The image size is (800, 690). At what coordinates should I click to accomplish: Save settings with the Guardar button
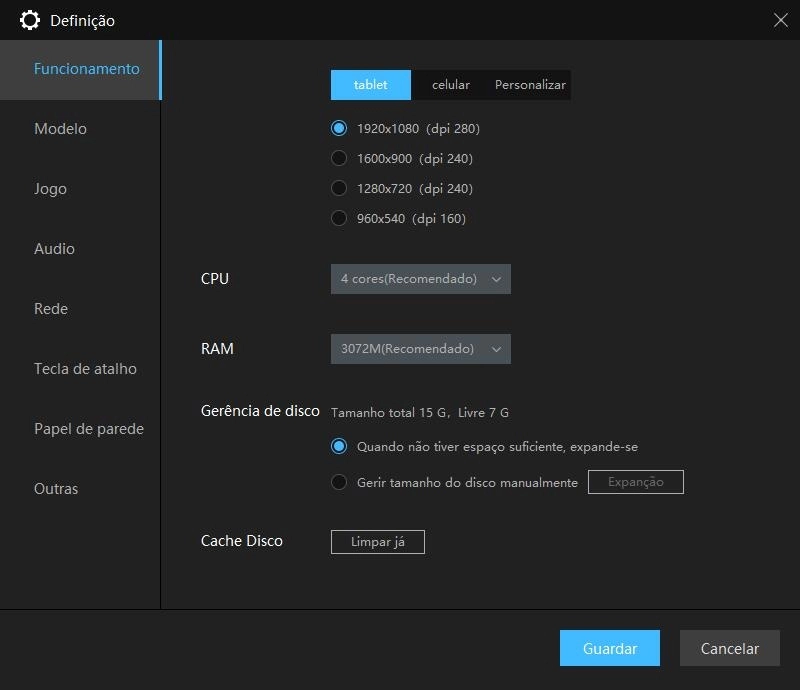click(x=610, y=648)
